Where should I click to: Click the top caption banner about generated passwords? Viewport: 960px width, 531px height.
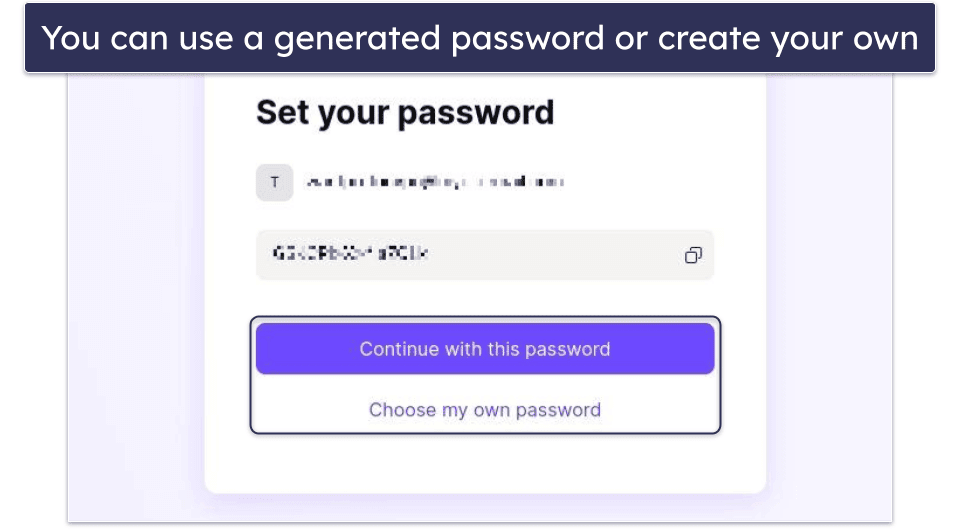click(x=480, y=38)
